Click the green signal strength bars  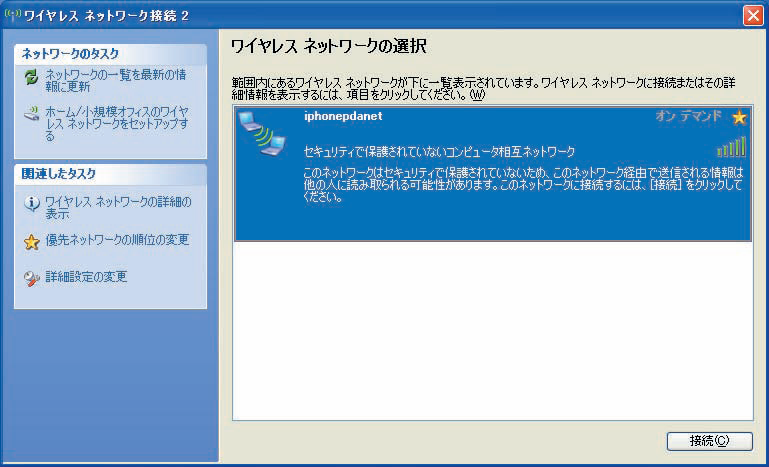pos(731,147)
